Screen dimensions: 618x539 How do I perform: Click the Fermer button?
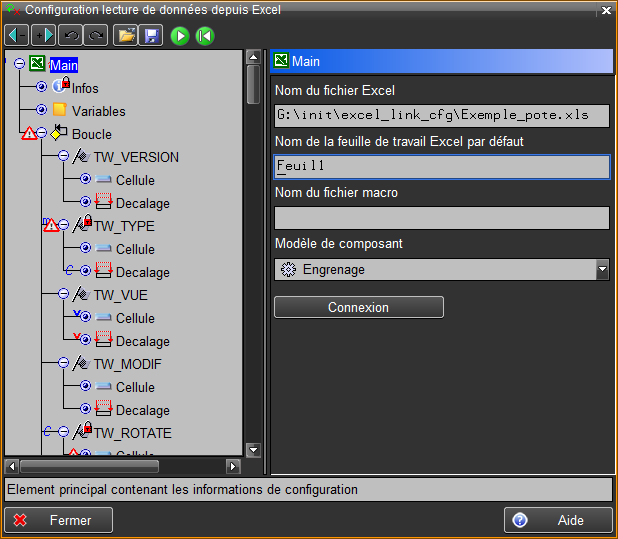point(59,520)
